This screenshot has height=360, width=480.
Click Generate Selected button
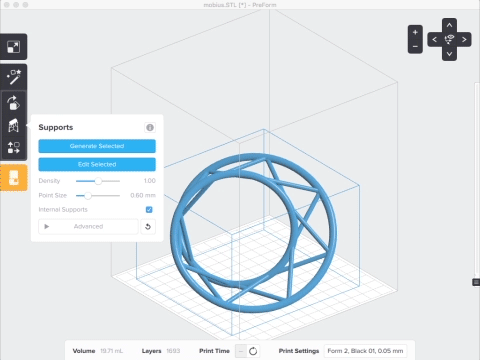[97, 146]
